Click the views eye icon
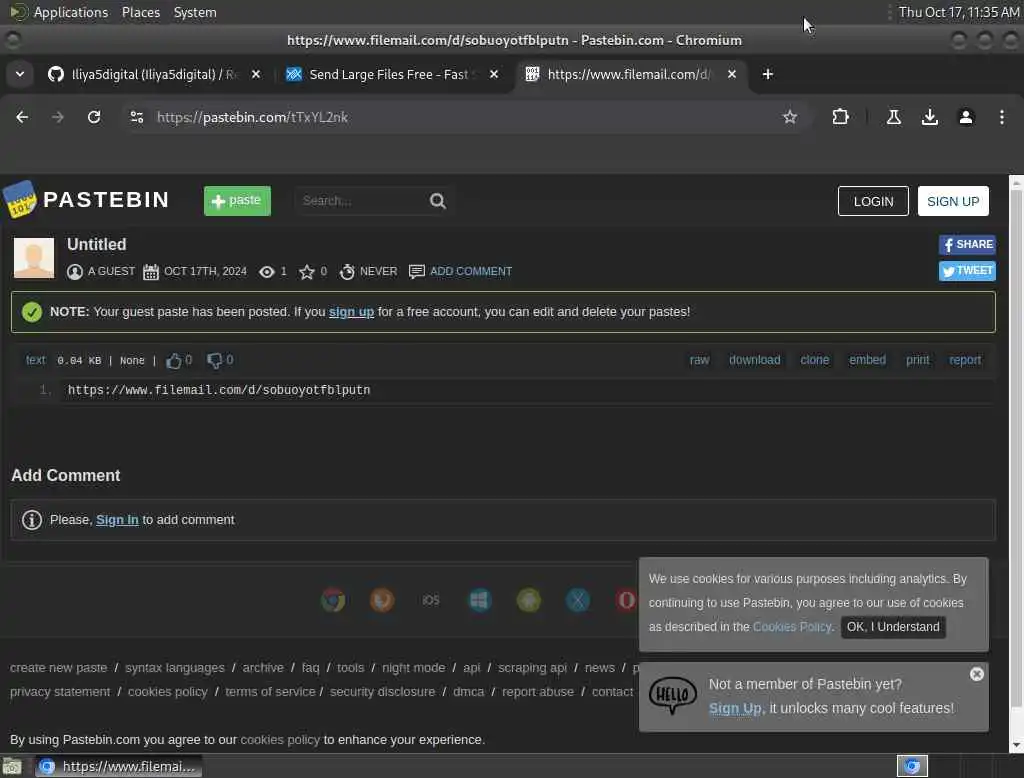This screenshot has height=778, width=1024. coord(266,272)
